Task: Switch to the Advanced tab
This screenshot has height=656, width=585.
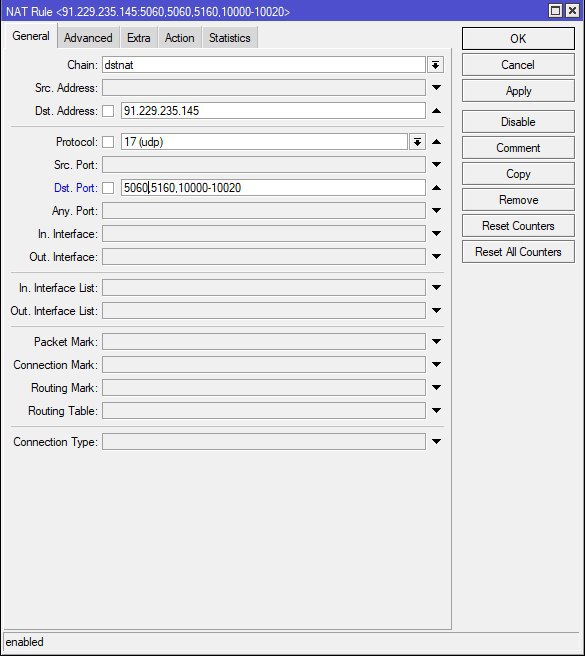Action: coord(88,38)
